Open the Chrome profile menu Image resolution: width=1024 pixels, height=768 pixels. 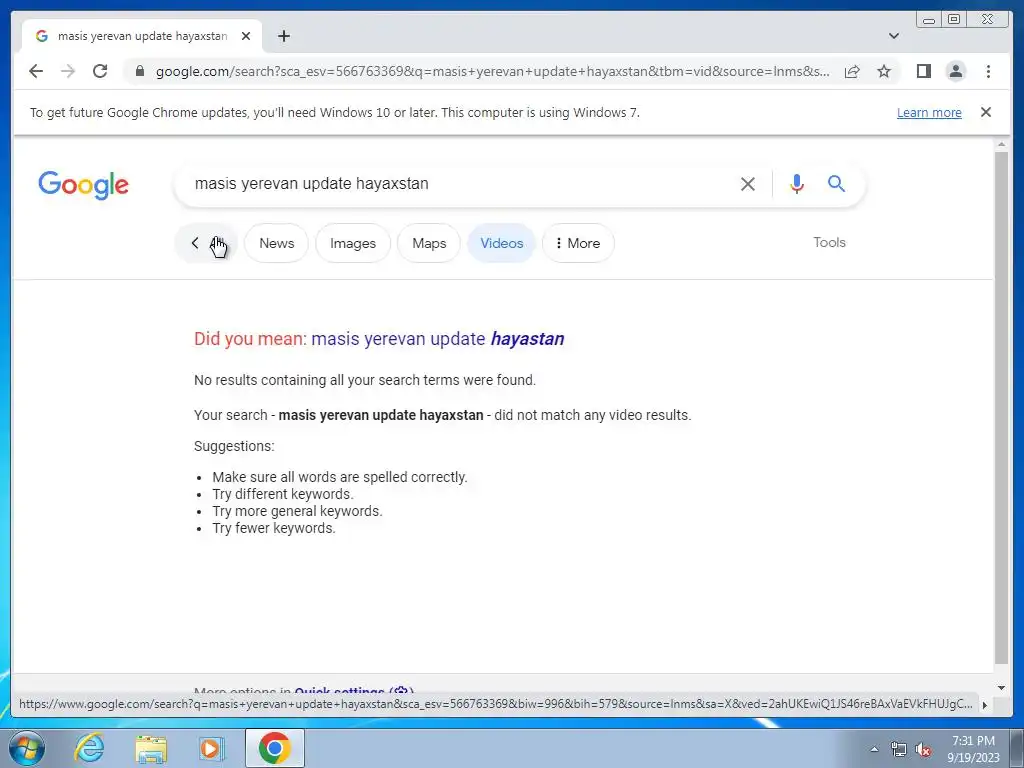(x=955, y=71)
